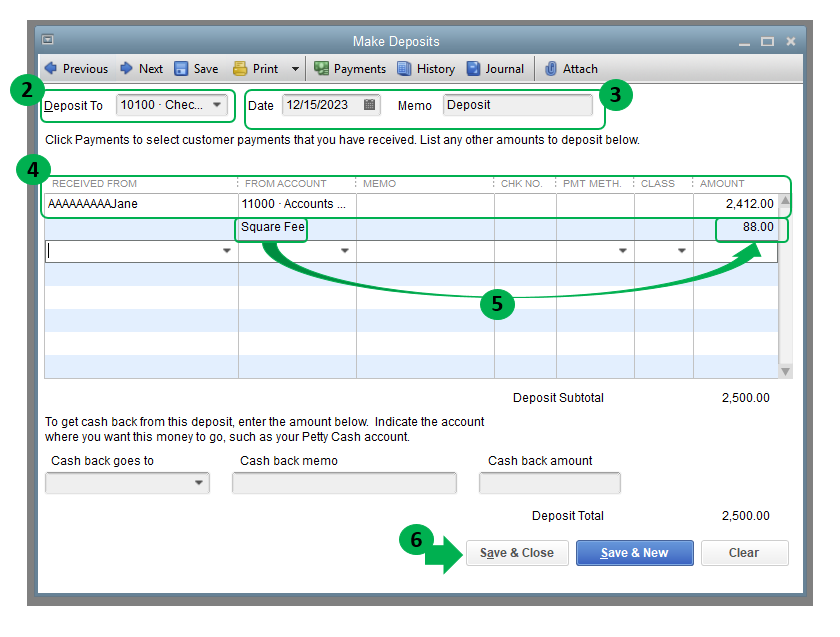The height and width of the screenshot is (637, 840).
Task: Click the Cash back amount field
Action: (550, 483)
